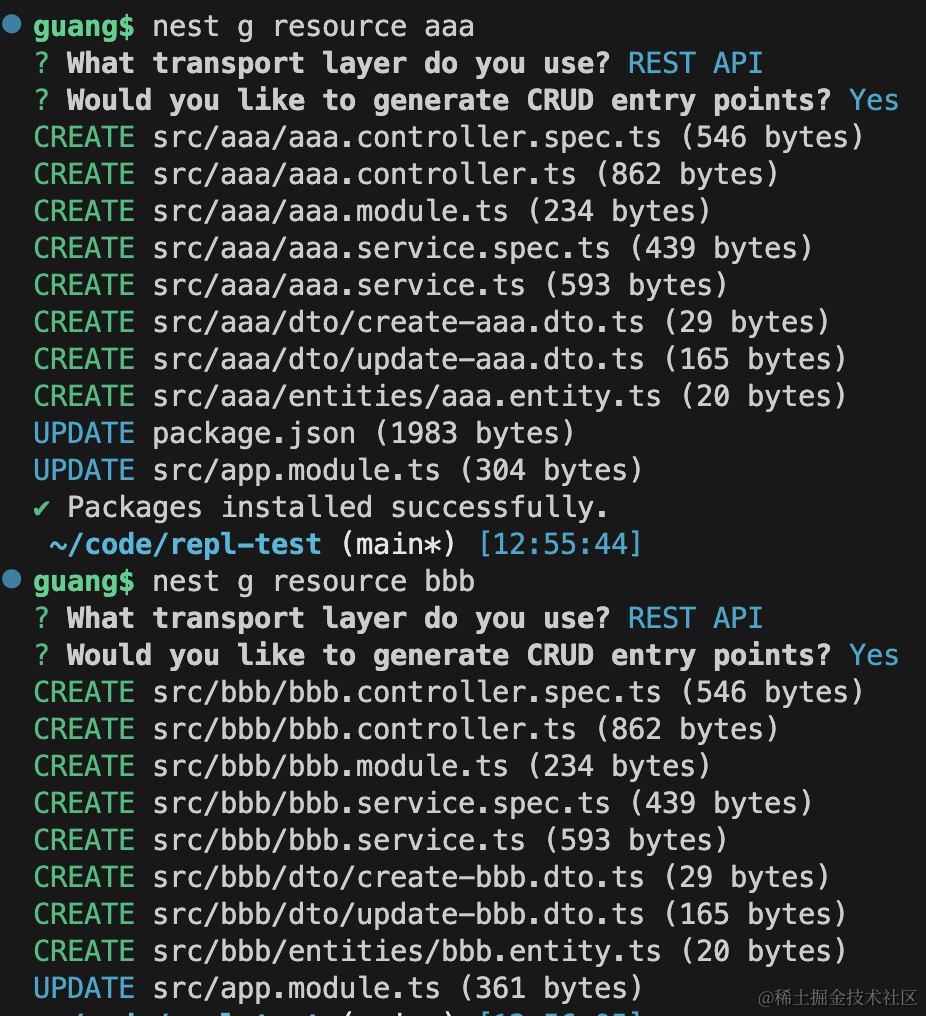
Task: Open the src/aaa/aaa.controller.ts file link
Action: 364,174
